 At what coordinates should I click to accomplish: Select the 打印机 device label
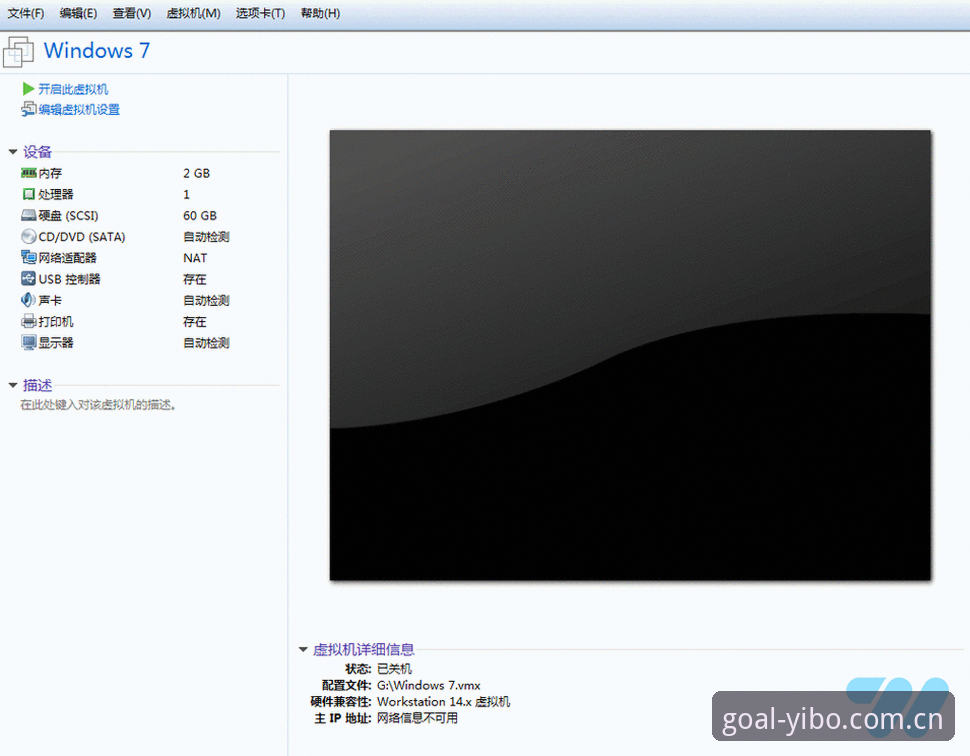56,322
